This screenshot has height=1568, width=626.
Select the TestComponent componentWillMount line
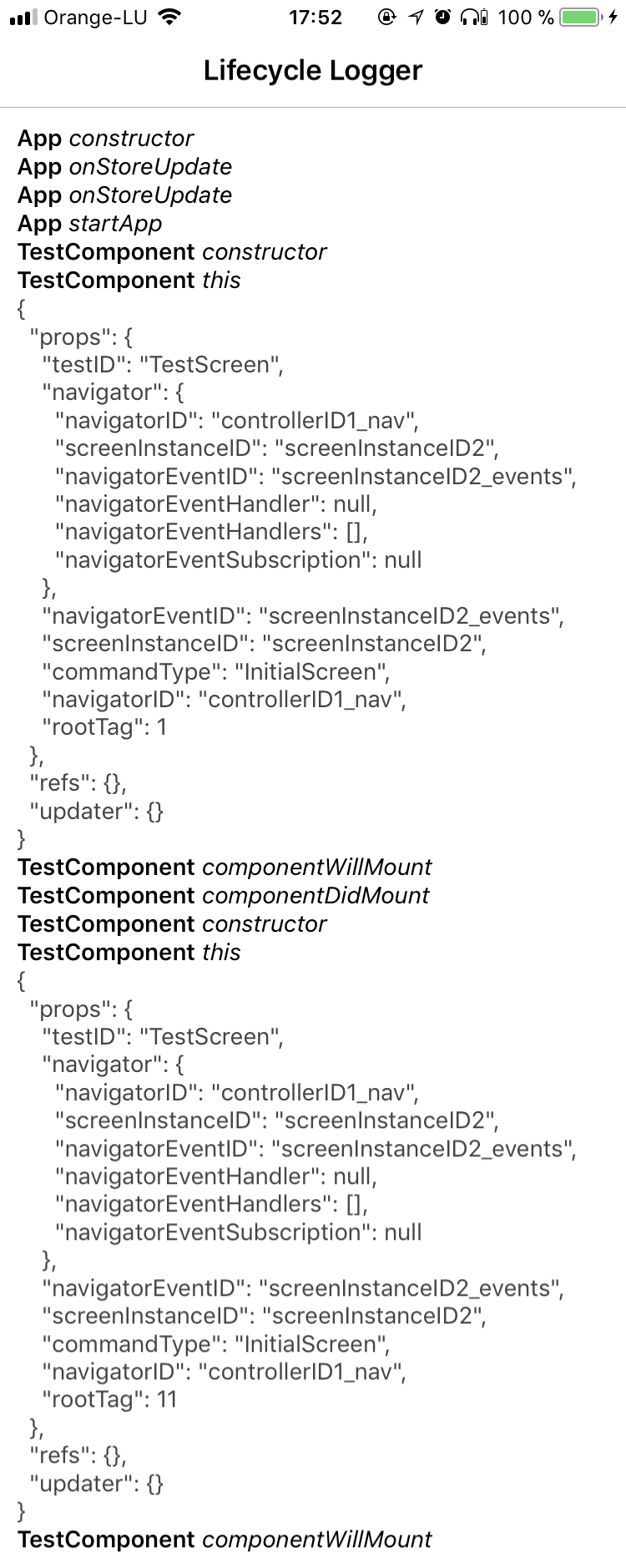[x=225, y=867]
